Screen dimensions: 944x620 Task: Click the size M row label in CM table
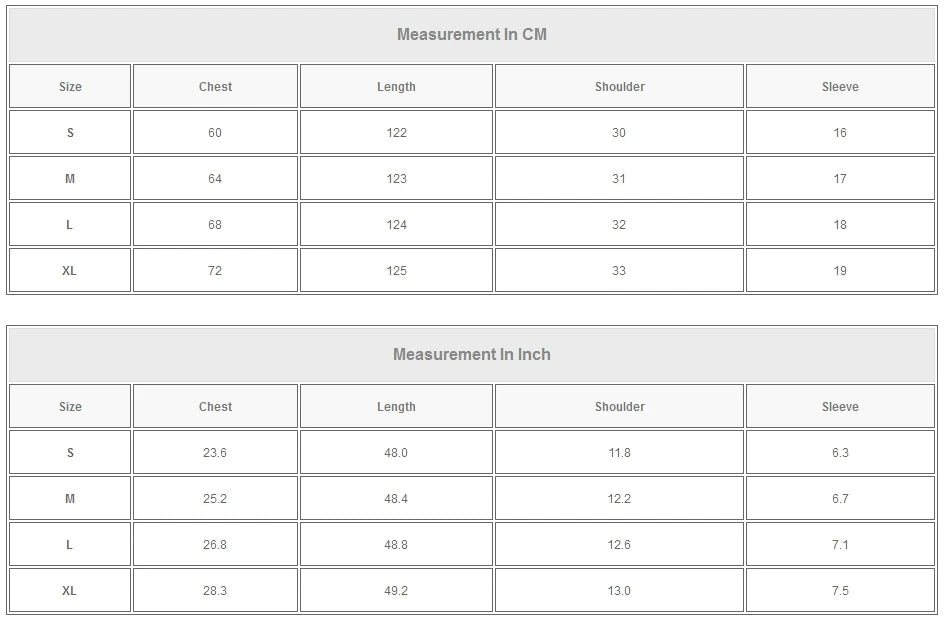pyautogui.click(x=68, y=178)
